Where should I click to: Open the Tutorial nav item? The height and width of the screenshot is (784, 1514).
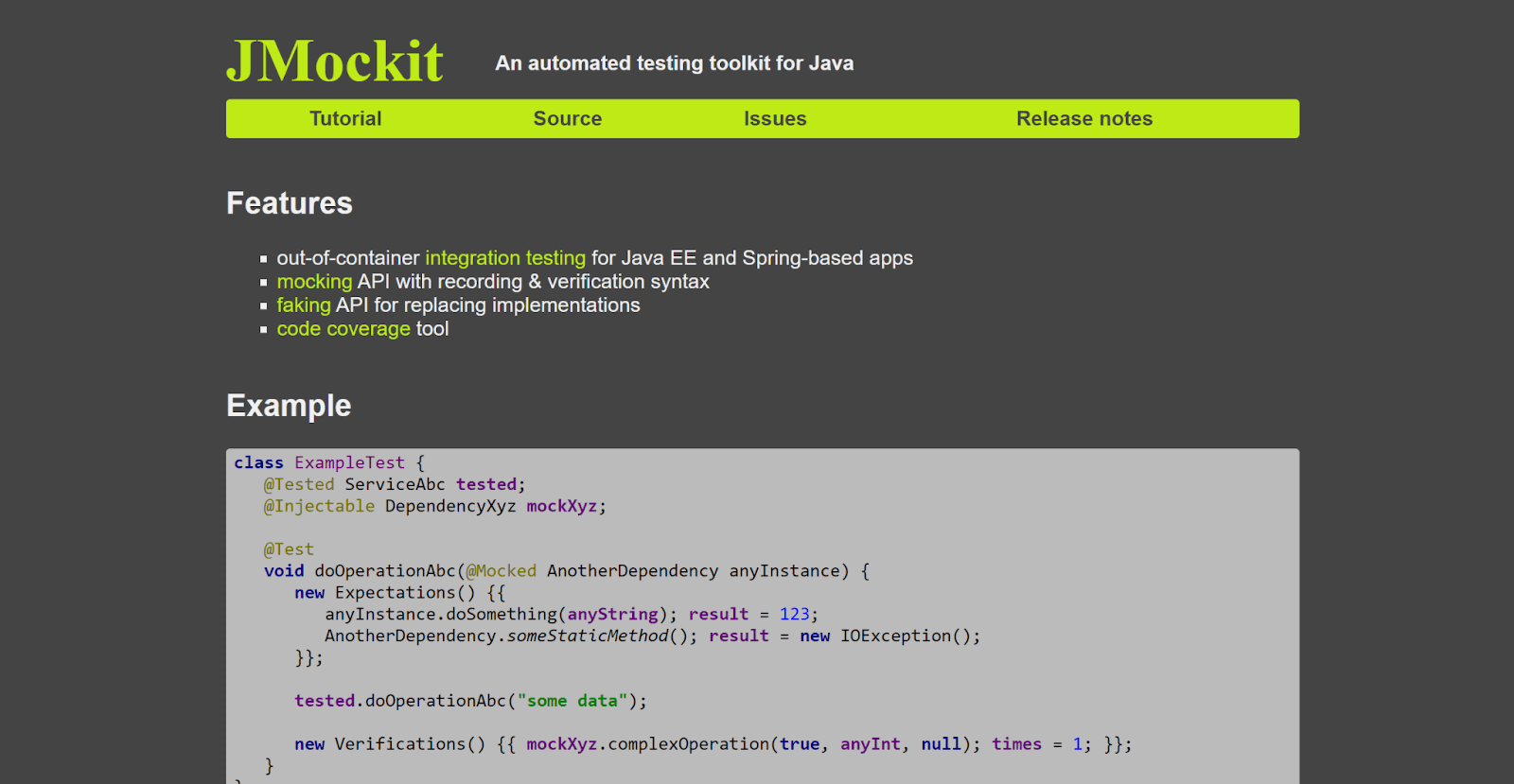(x=345, y=118)
